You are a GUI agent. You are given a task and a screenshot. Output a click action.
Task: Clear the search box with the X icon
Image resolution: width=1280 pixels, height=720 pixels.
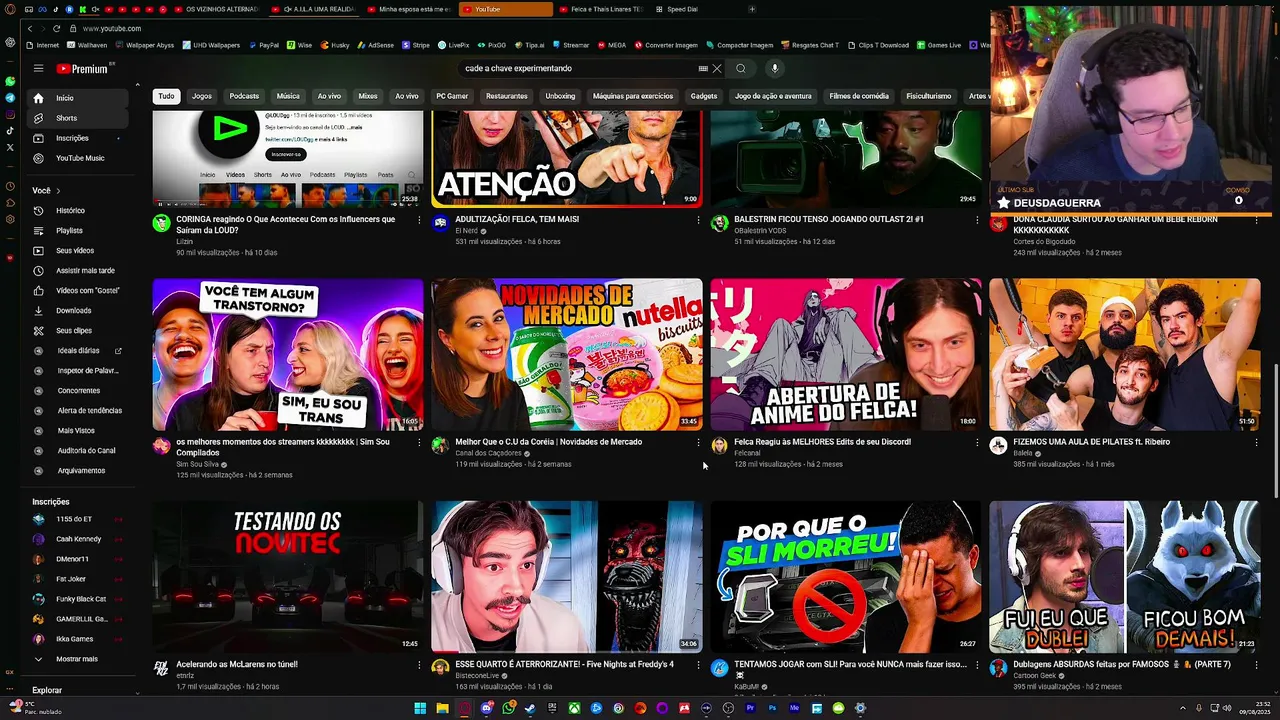[x=717, y=68]
